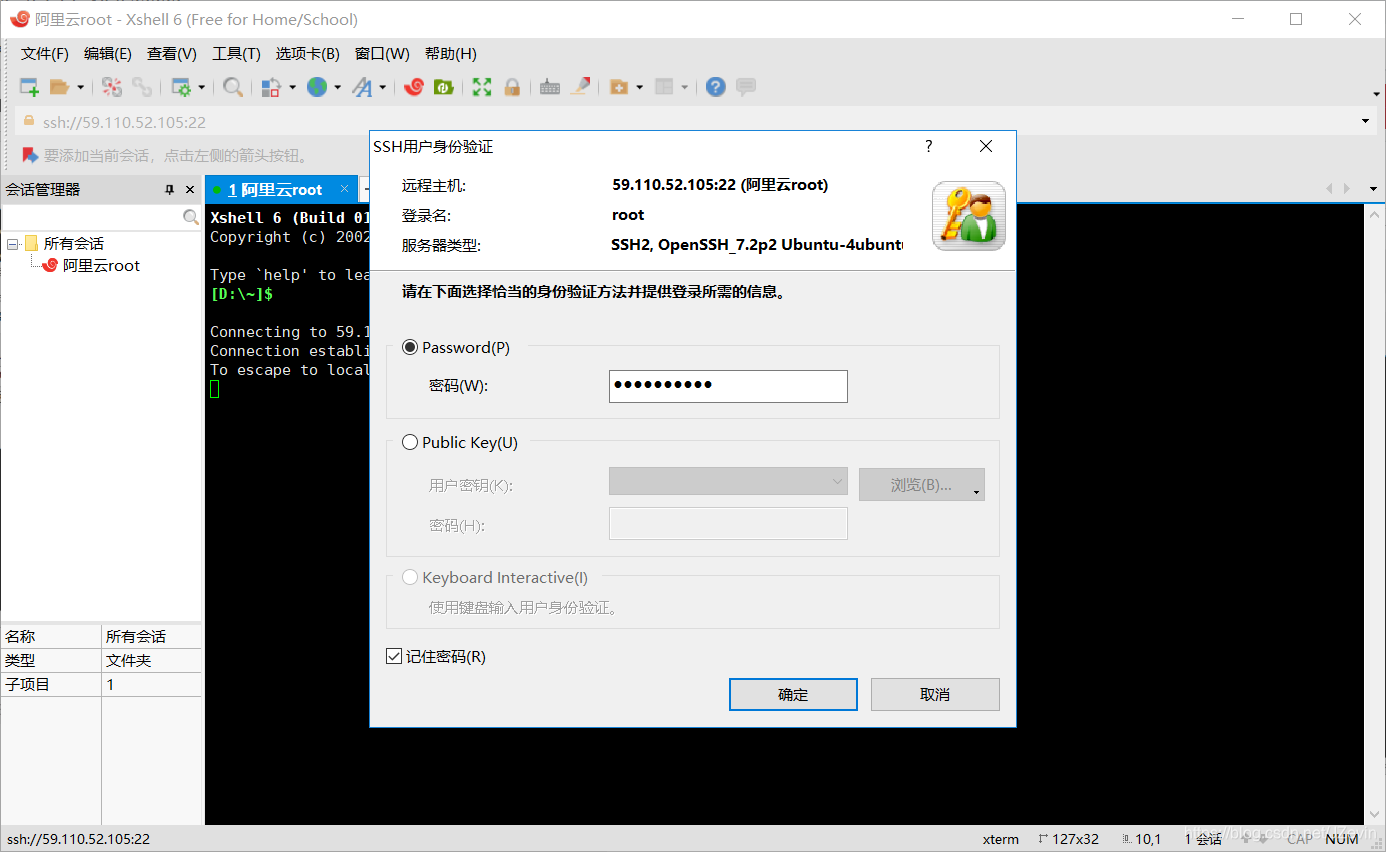Click the 密码(H) passphrase field
The width and height of the screenshot is (1386, 852).
point(728,523)
